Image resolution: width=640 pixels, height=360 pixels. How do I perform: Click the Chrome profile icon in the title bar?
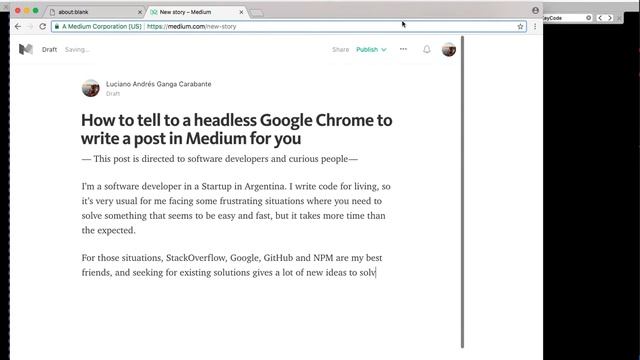(536, 11)
